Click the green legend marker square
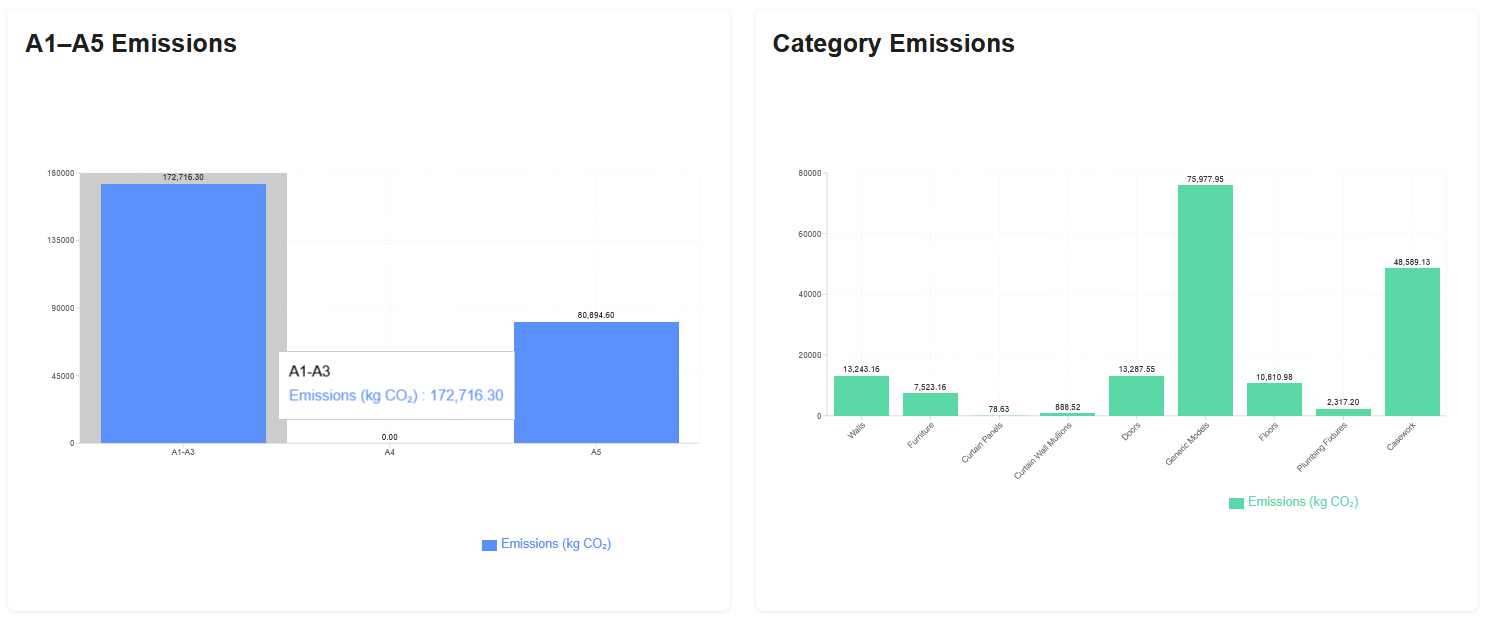 point(1235,501)
